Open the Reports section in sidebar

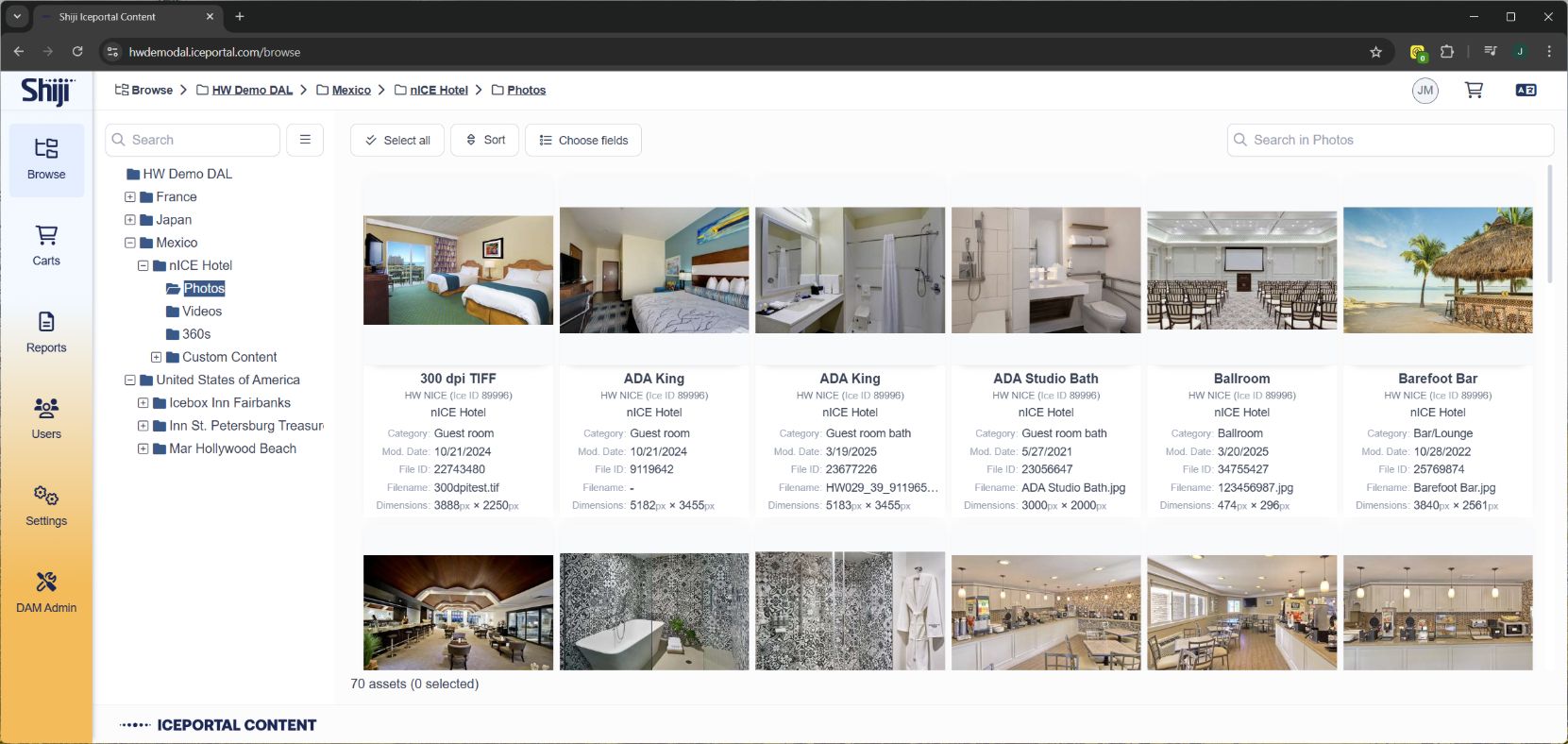(x=46, y=332)
